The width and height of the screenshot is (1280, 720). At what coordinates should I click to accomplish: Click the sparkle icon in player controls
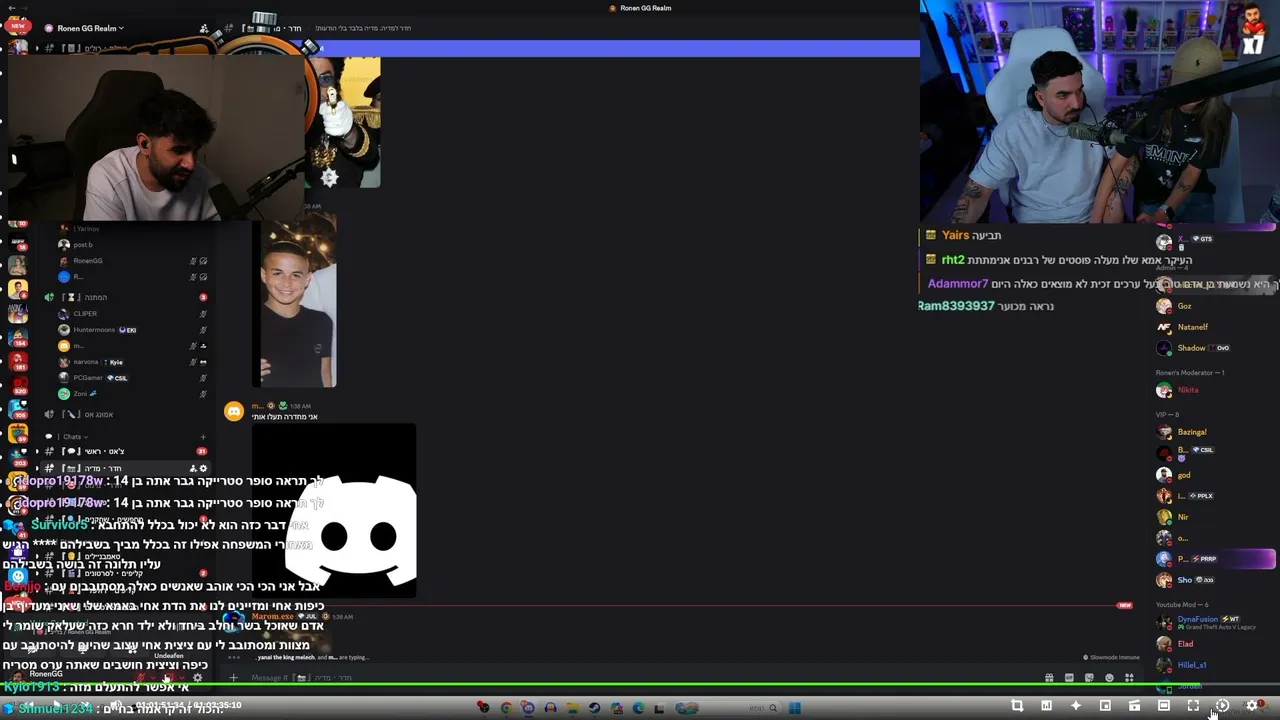pos(1076,706)
